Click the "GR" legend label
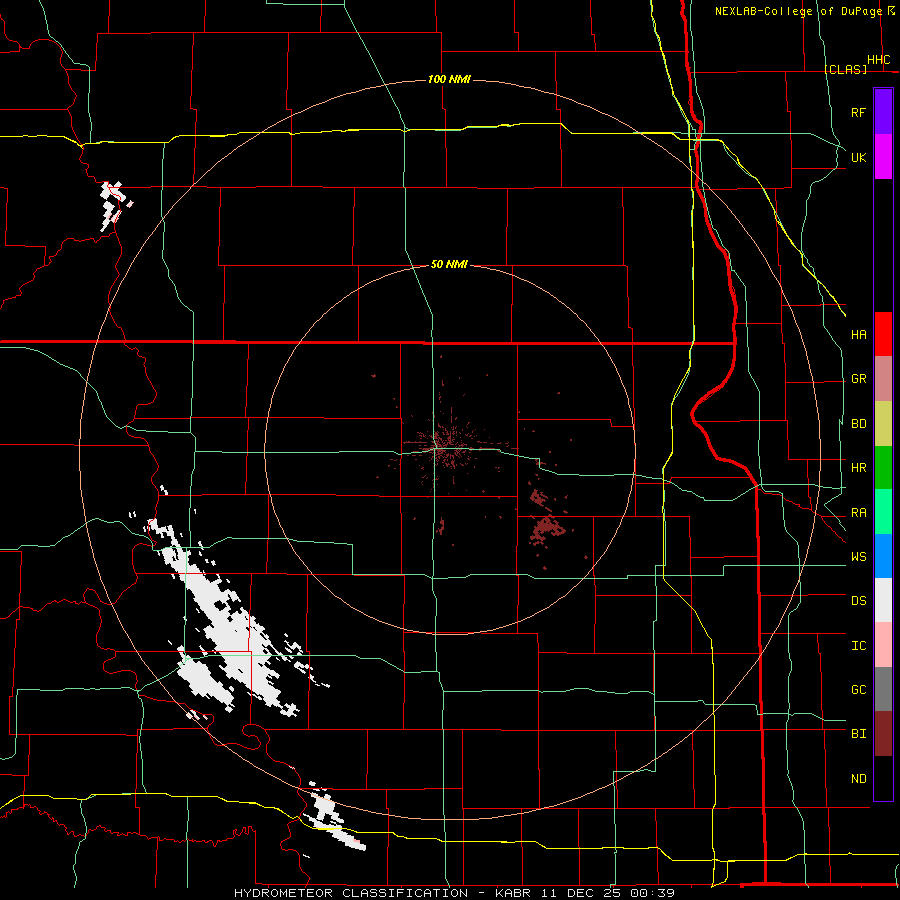The image size is (900, 900). pos(859,379)
